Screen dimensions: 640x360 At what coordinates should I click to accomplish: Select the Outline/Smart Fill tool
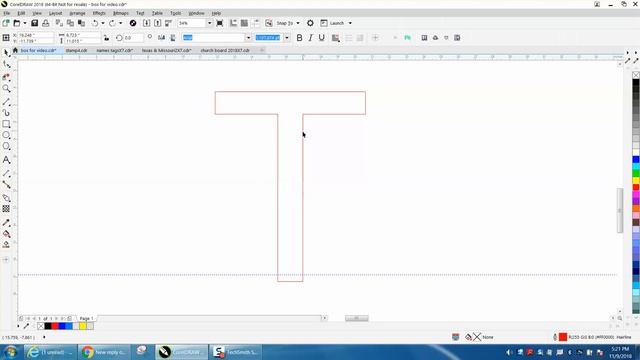[7, 245]
